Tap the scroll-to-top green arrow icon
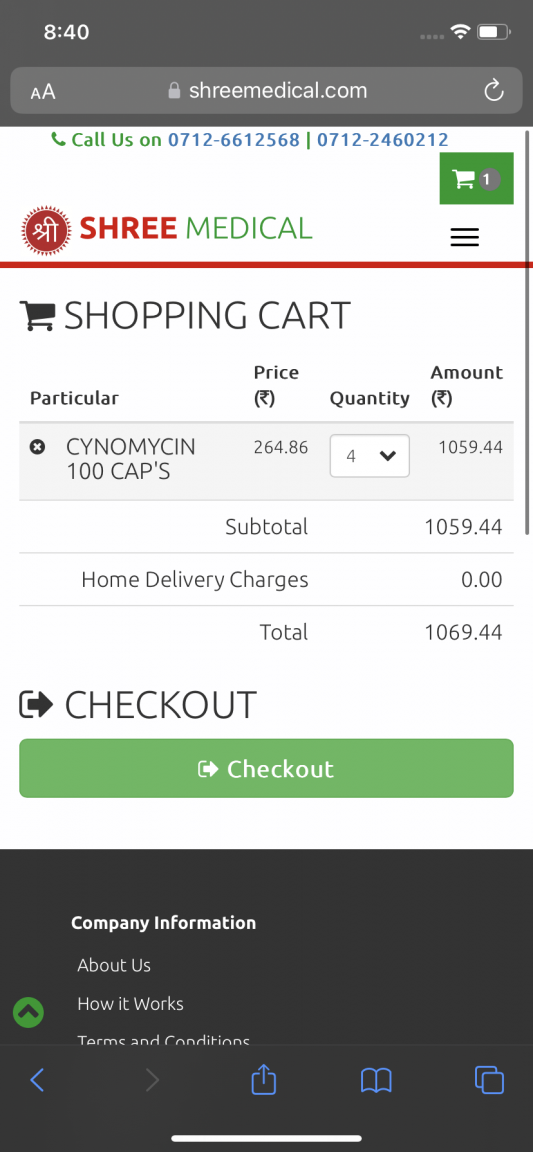Viewport: 533px width, 1152px height. click(29, 1012)
